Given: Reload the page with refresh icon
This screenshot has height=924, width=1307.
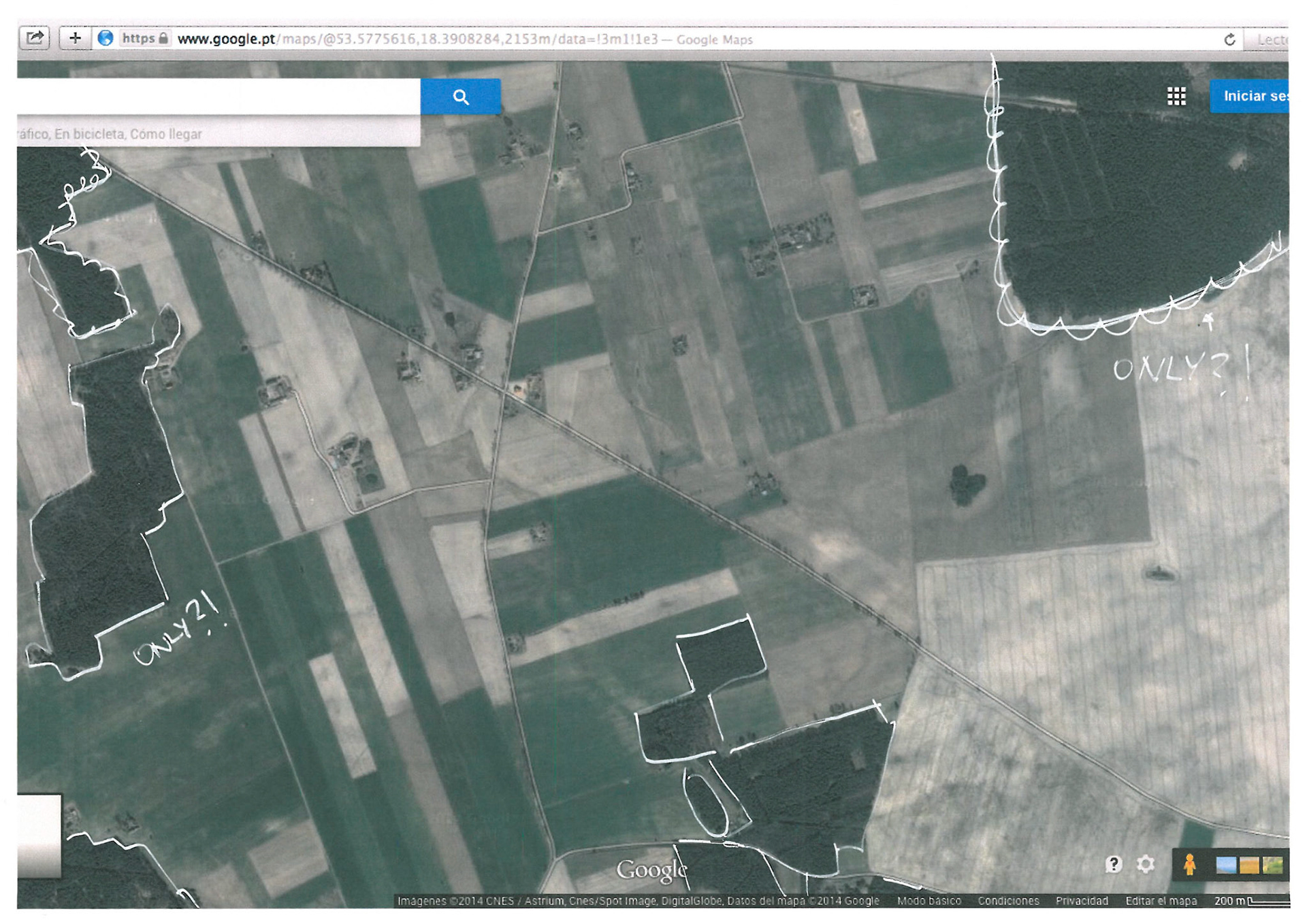Looking at the screenshot, I should pos(1229,39).
